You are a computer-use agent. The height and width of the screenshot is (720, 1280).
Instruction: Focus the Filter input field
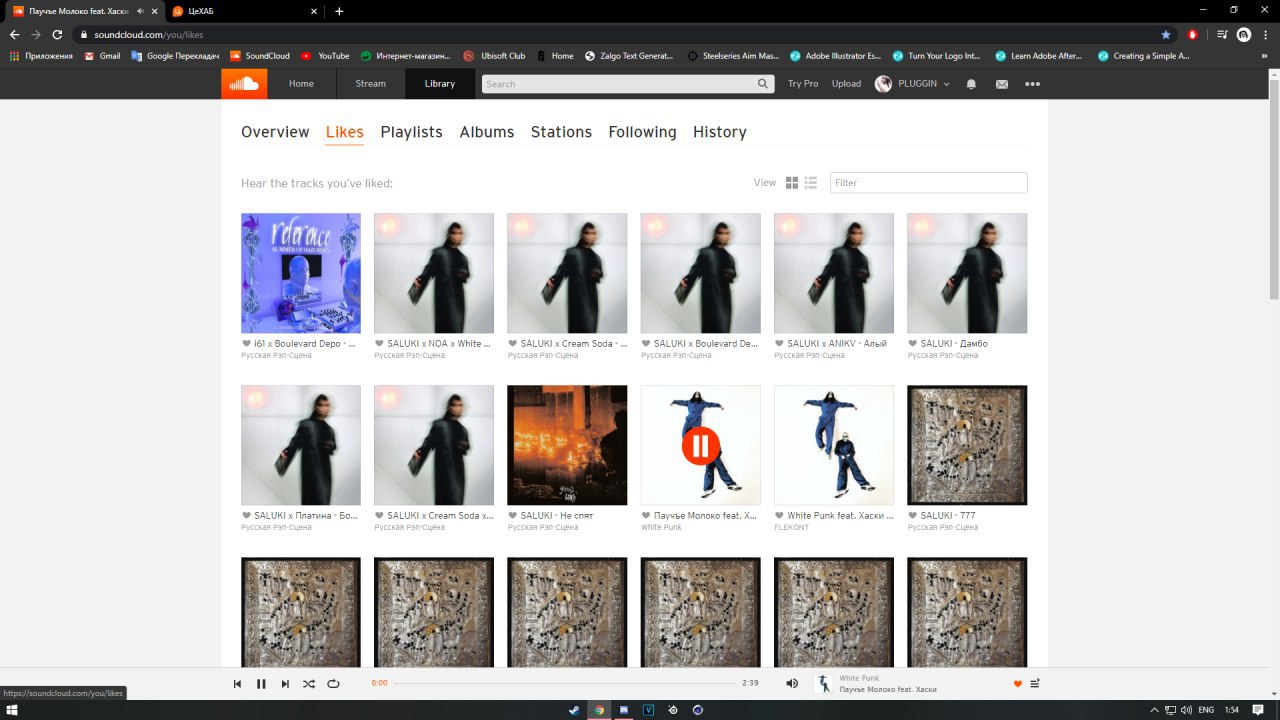(928, 183)
